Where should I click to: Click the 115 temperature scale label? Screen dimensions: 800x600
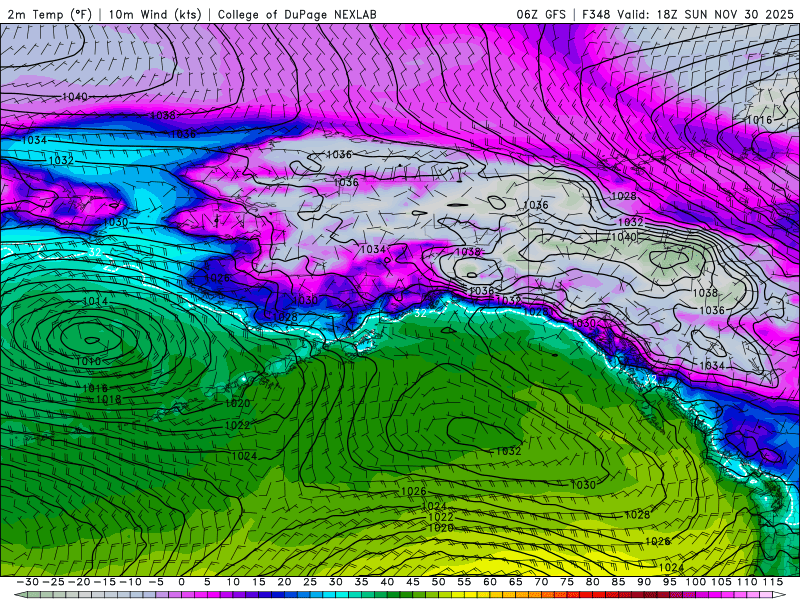coord(772,582)
